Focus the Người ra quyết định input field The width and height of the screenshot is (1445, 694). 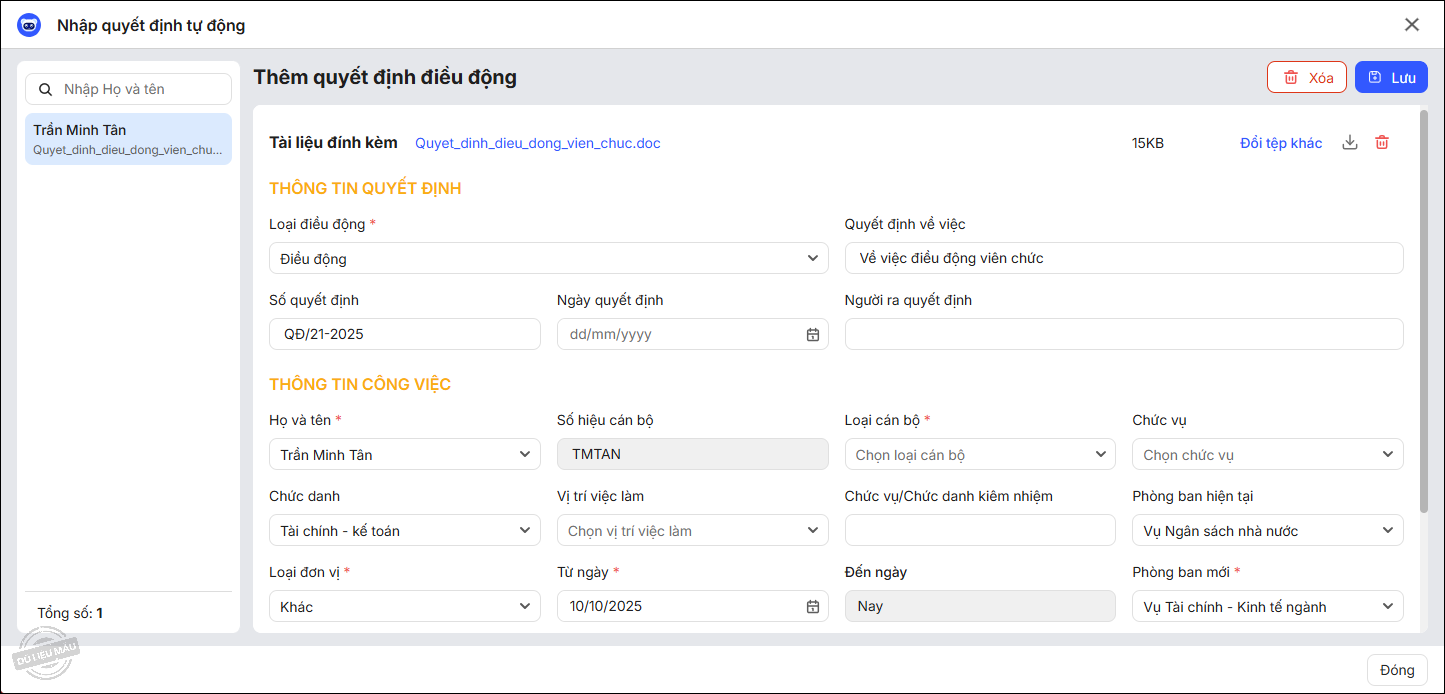coord(1123,334)
